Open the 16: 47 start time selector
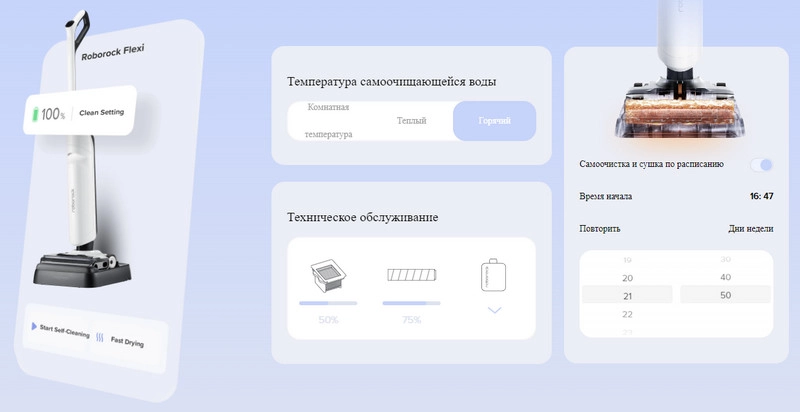The width and height of the screenshot is (800, 412). [x=761, y=197]
